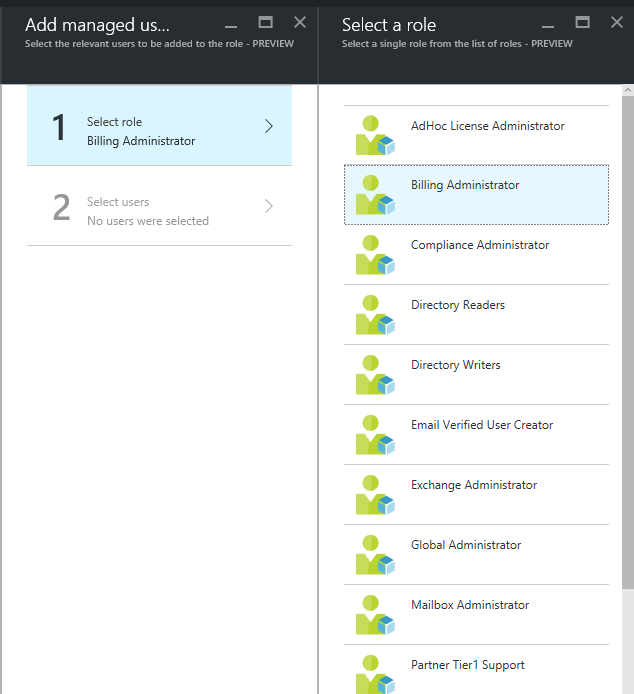This screenshot has height=694, width=634.
Task: Expand the Select role step chevron
Action: (269, 126)
